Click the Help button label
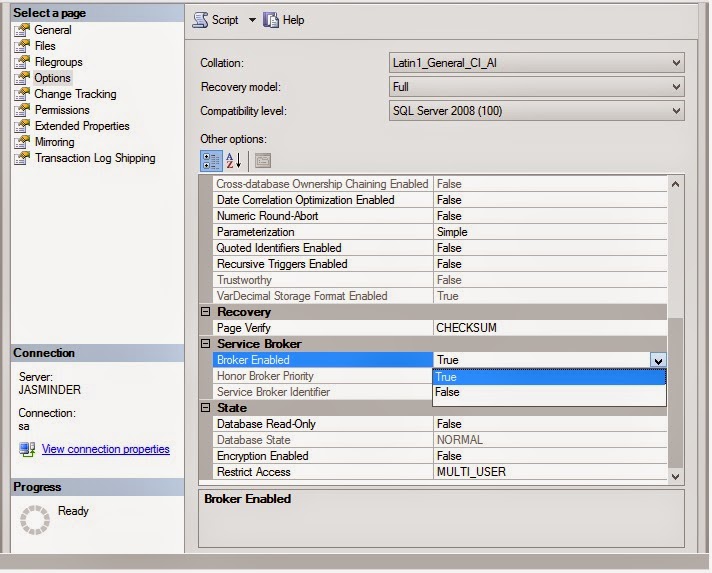The height and width of the screenshot is (573, 712). pos(293,20)
